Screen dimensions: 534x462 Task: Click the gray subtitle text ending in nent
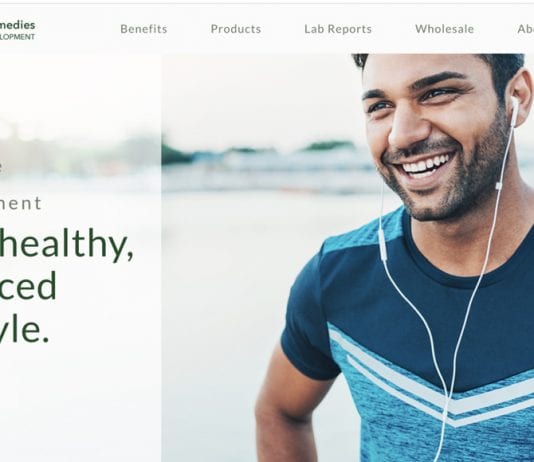point(21,204)
